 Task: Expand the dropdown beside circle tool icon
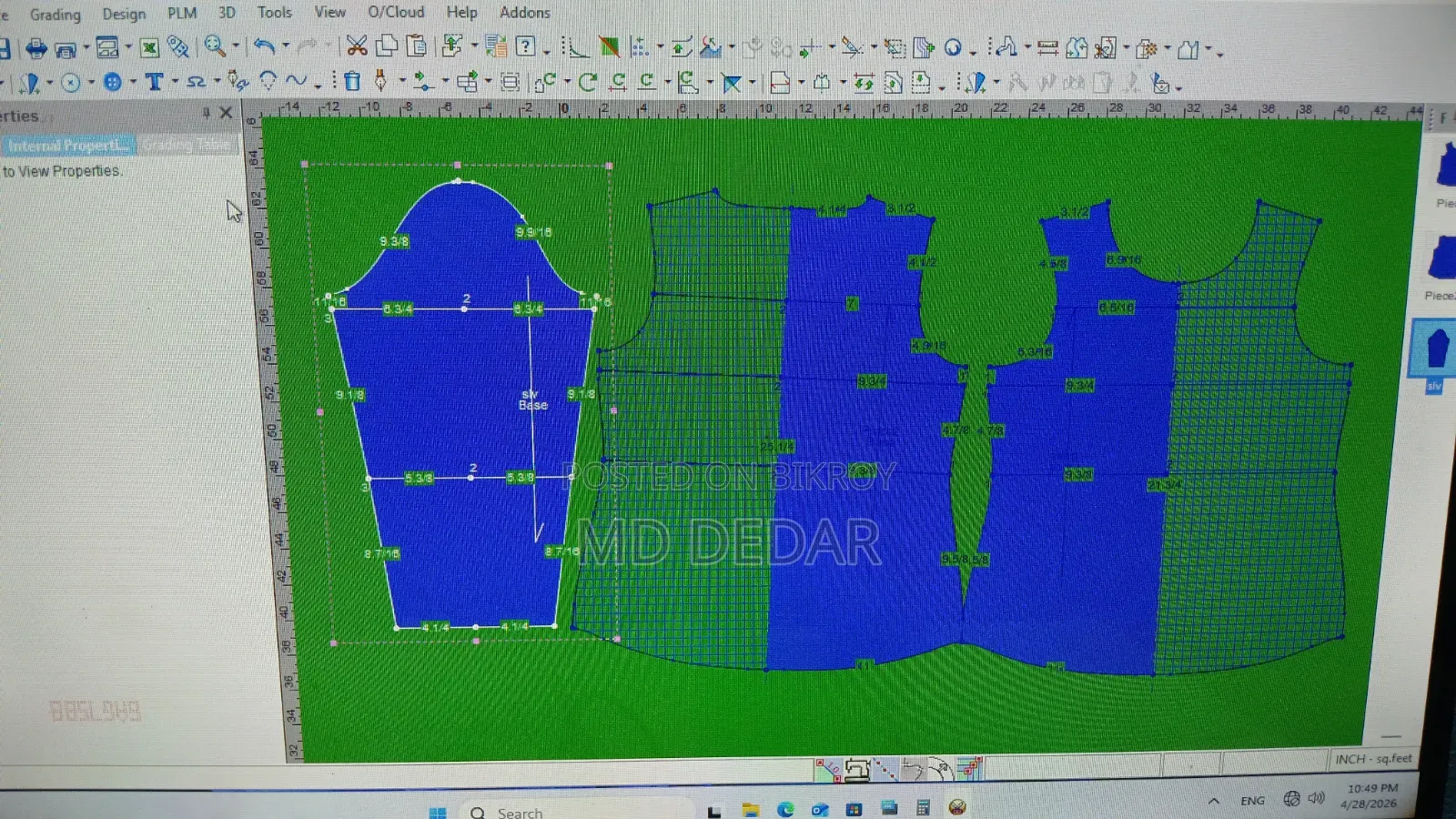pyautogui.click(x=91, y=83)
